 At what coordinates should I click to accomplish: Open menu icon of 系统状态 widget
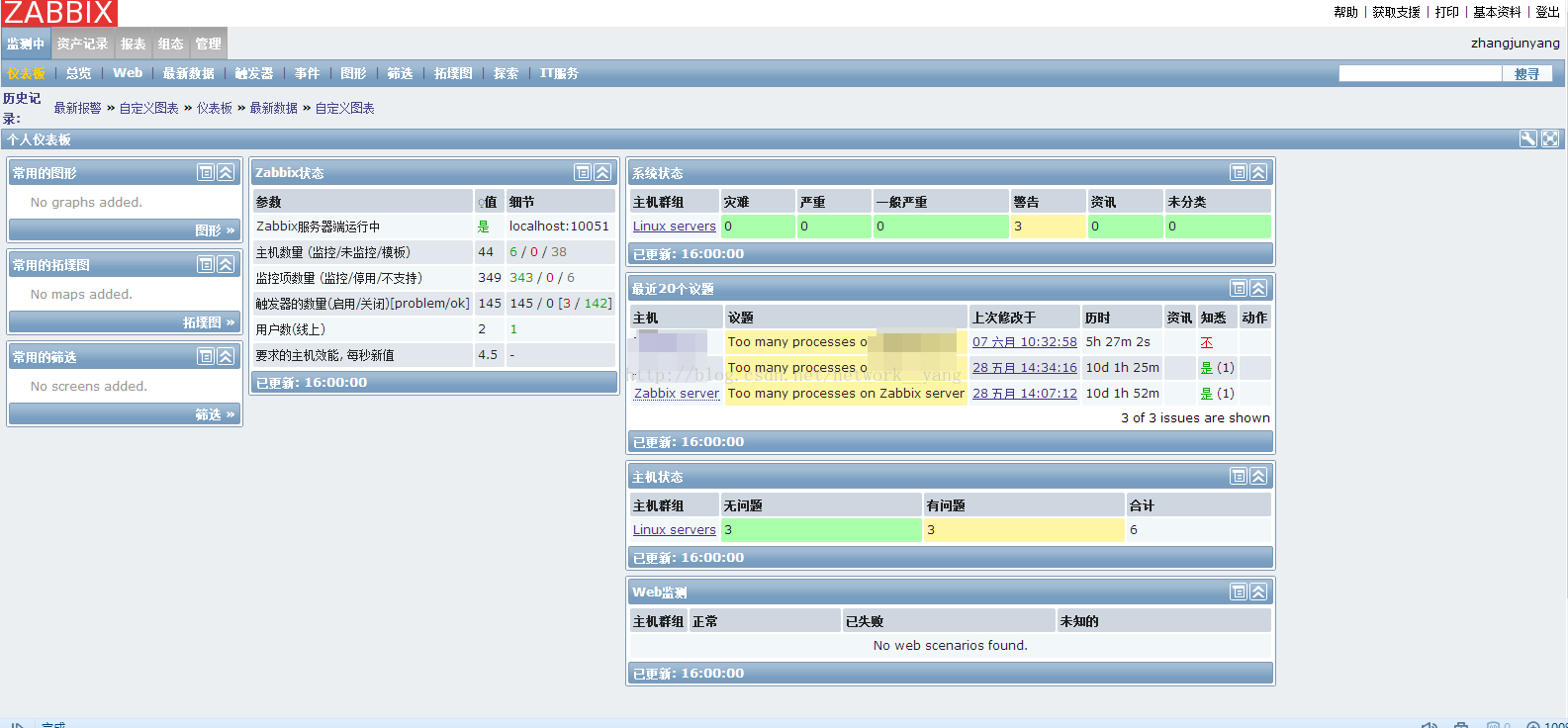(x=1239, y=172)
